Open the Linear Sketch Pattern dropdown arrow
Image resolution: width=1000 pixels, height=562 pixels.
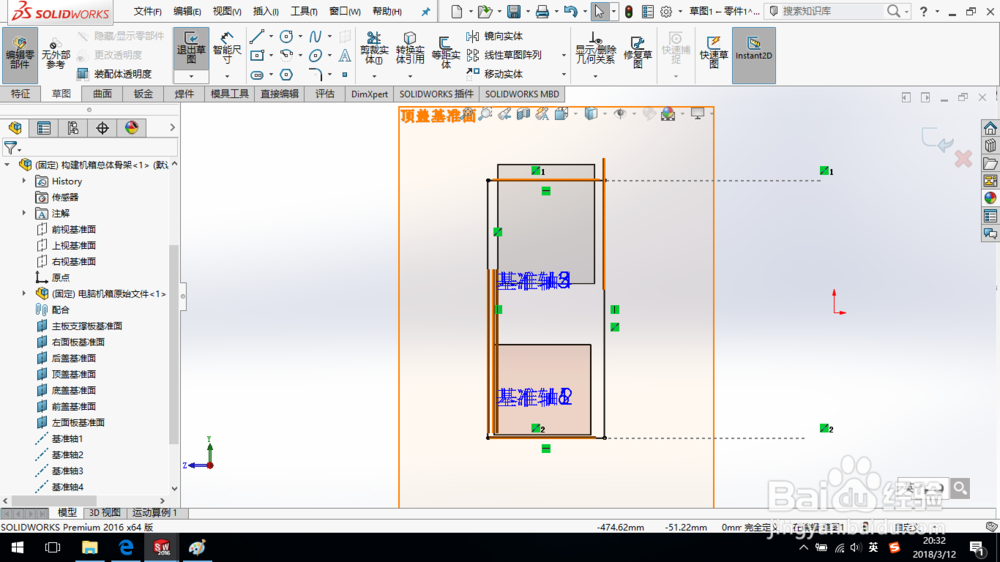click(x=563, y=55)
